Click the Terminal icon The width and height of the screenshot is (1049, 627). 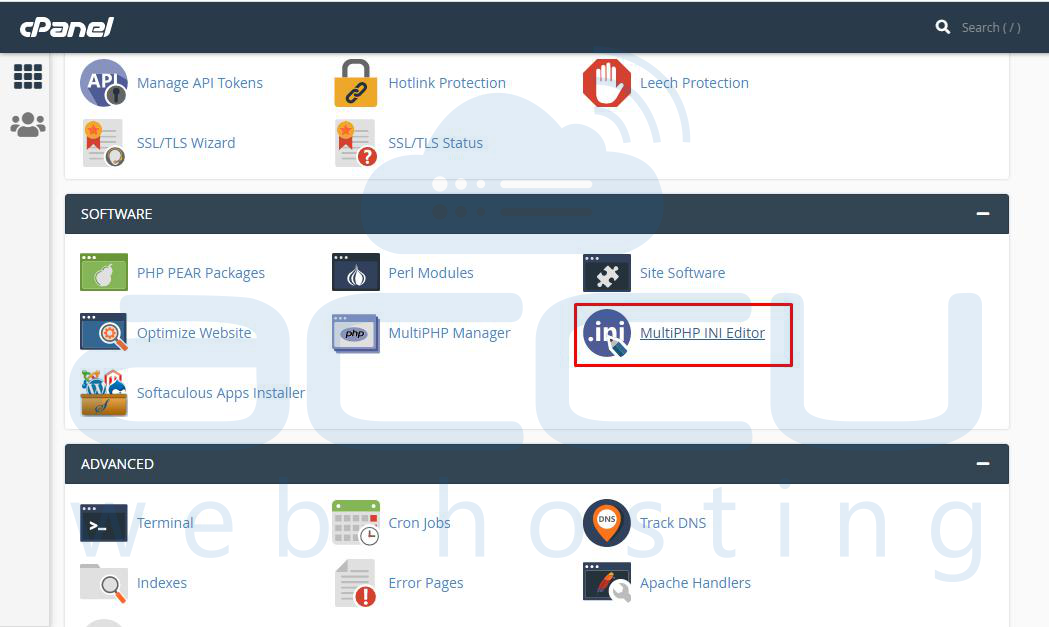coord(104,523)
